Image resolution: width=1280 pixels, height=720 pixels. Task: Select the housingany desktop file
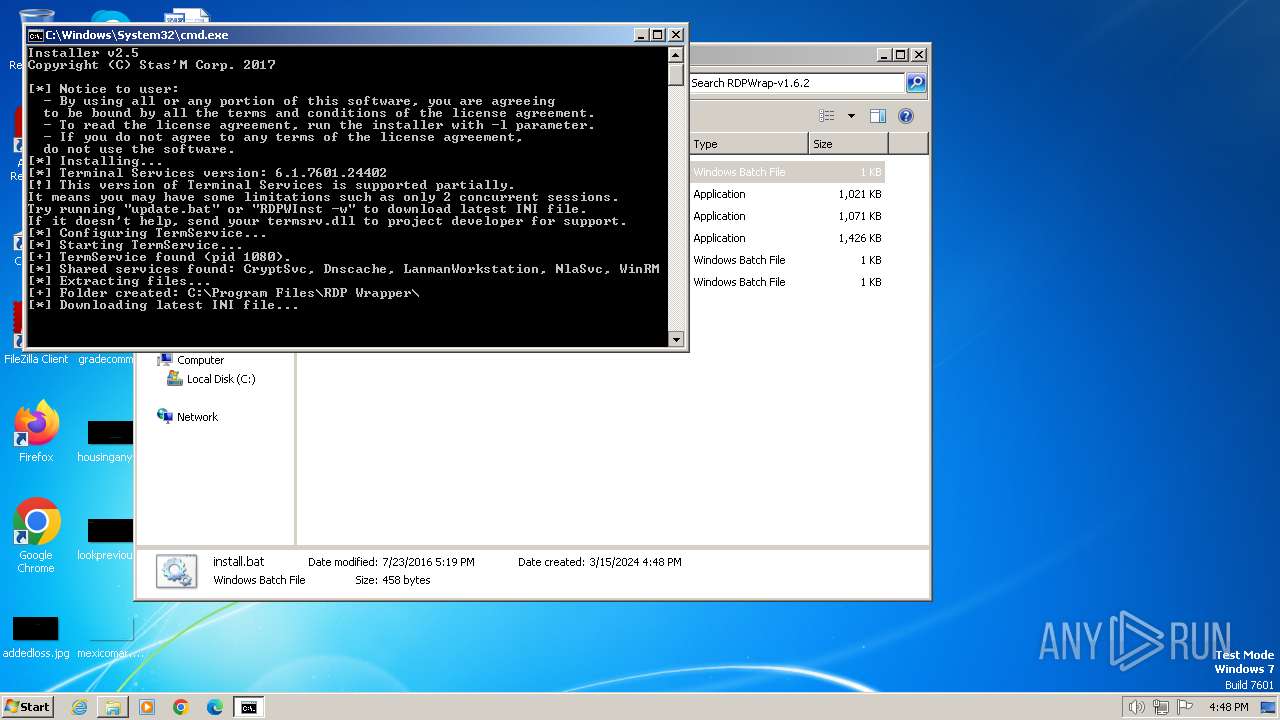tap(108, 441)
